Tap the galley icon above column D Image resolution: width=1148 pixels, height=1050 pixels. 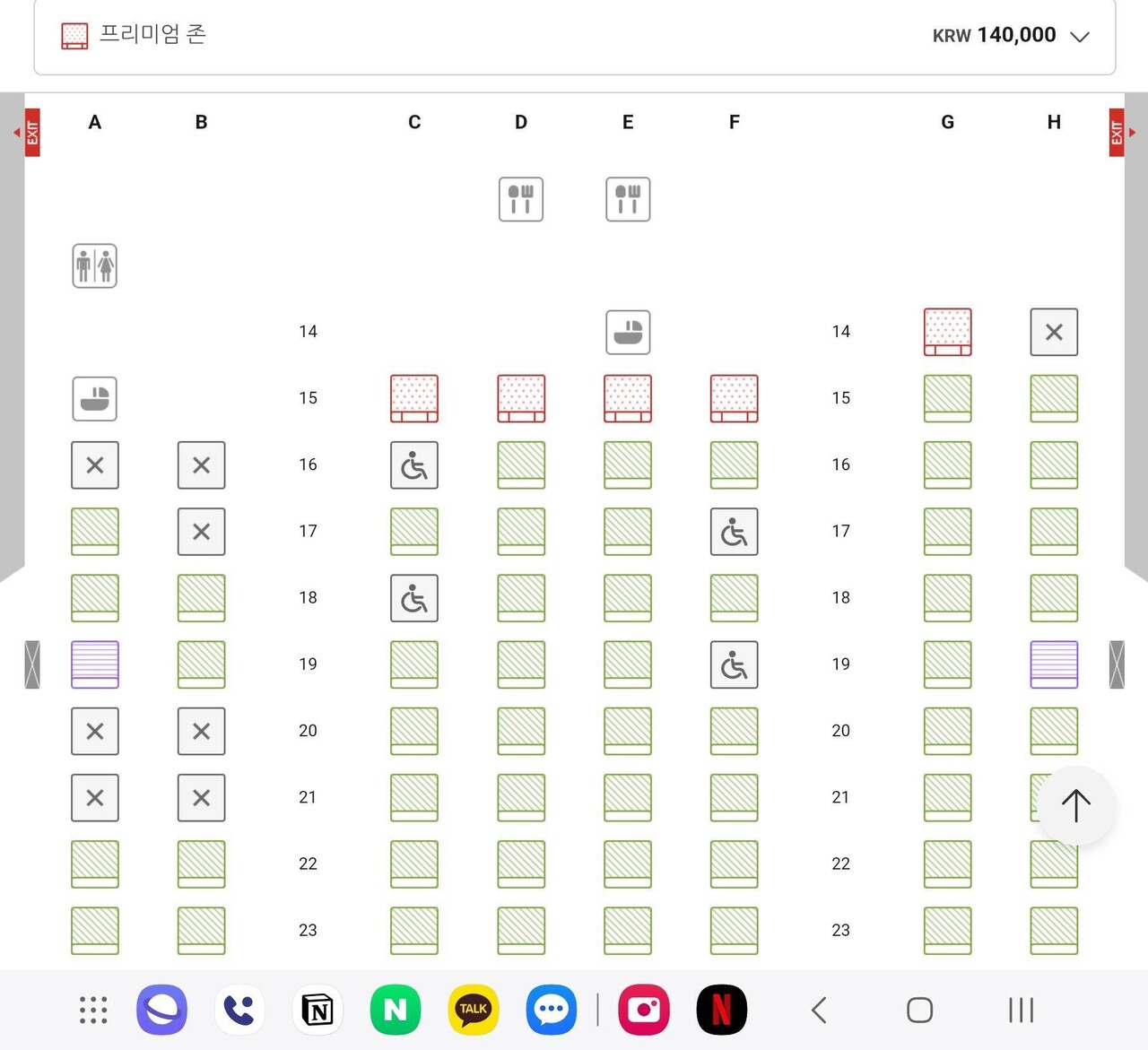[x=521, y=199]
